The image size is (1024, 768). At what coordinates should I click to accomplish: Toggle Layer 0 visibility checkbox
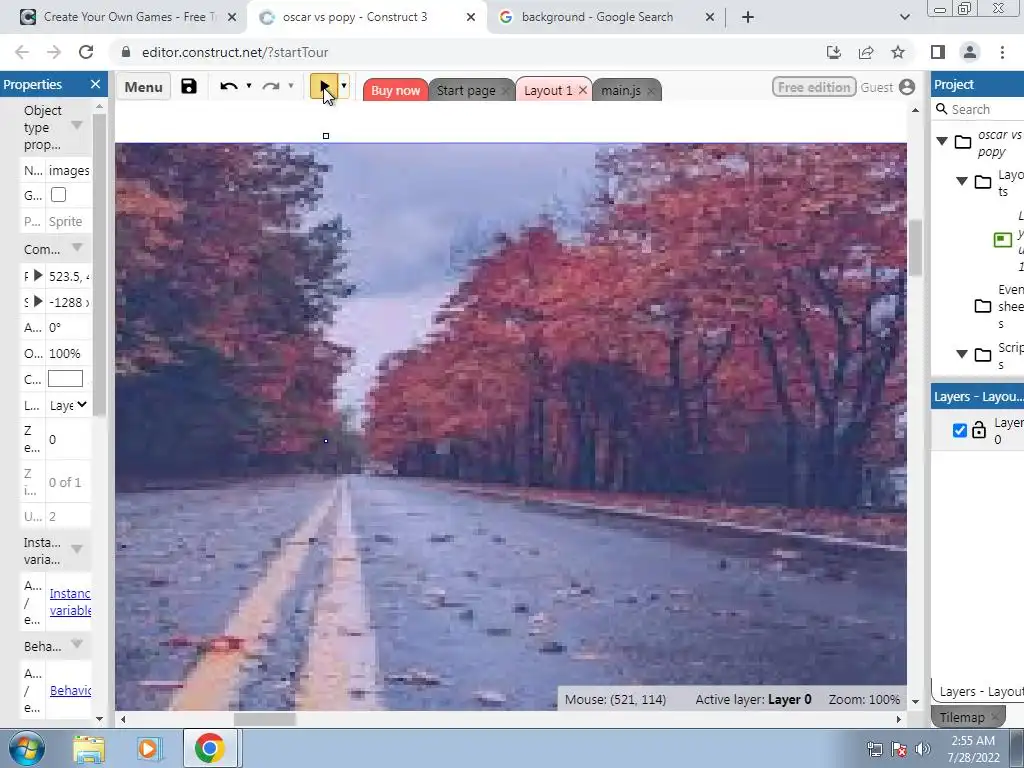click(x=959, y=430)
